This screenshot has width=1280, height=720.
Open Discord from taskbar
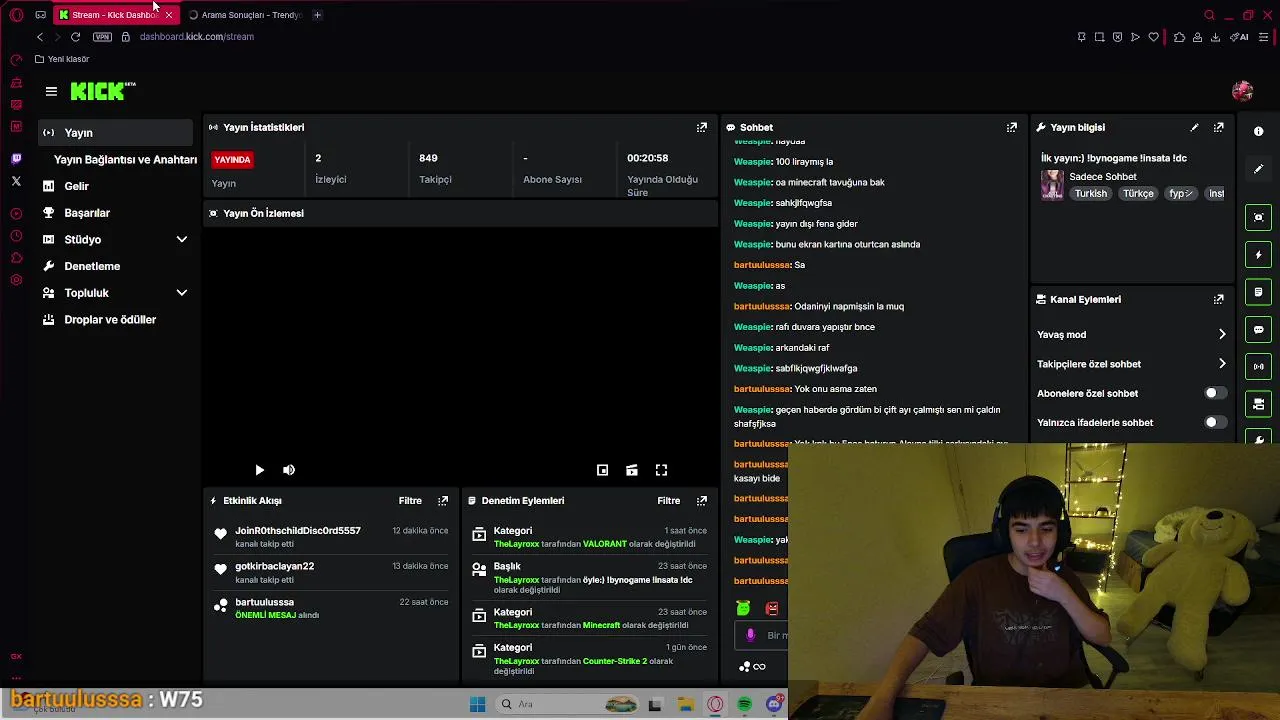(774, 704)
